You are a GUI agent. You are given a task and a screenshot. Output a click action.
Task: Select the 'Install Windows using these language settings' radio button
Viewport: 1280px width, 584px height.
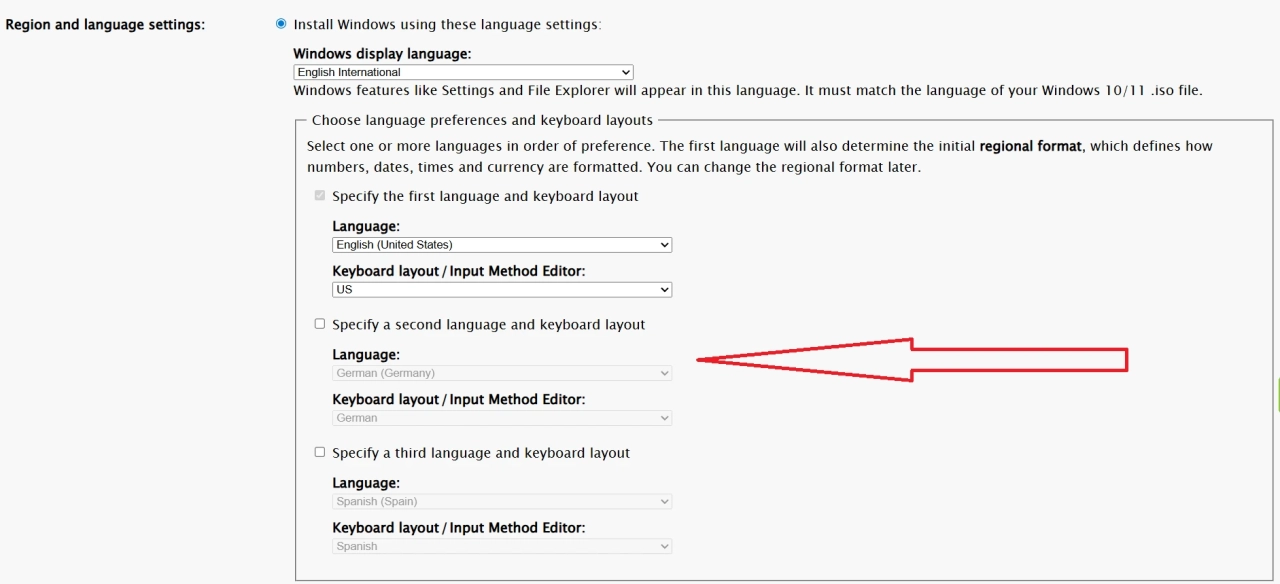pos(281,24)
